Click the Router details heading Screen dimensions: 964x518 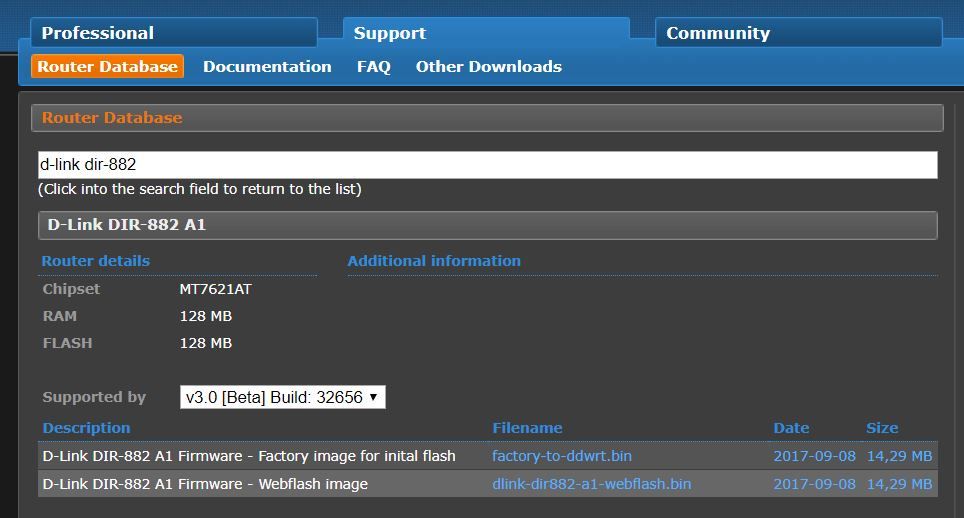pos(95,261)
